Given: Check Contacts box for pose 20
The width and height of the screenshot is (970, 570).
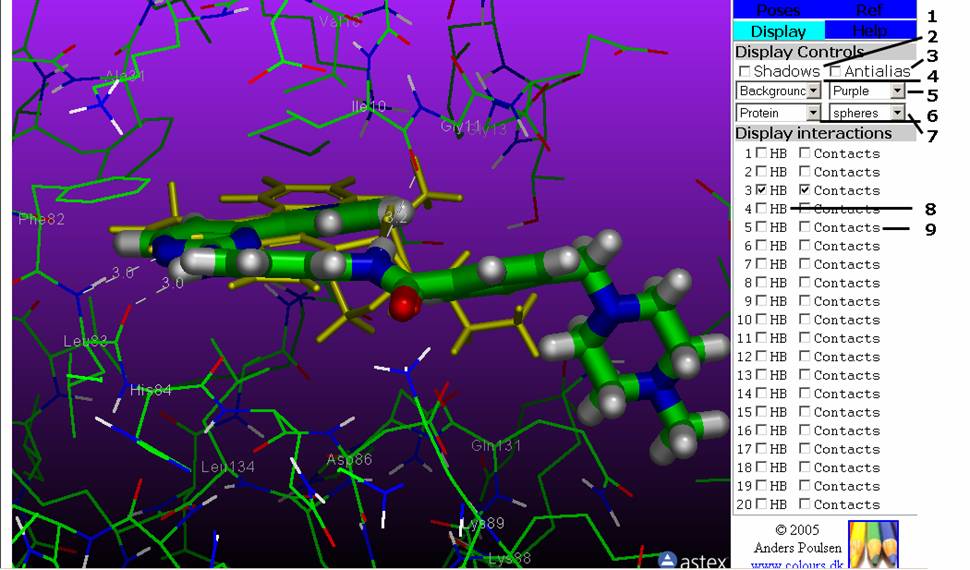Looking at the screenshot, I should (804, 504).
